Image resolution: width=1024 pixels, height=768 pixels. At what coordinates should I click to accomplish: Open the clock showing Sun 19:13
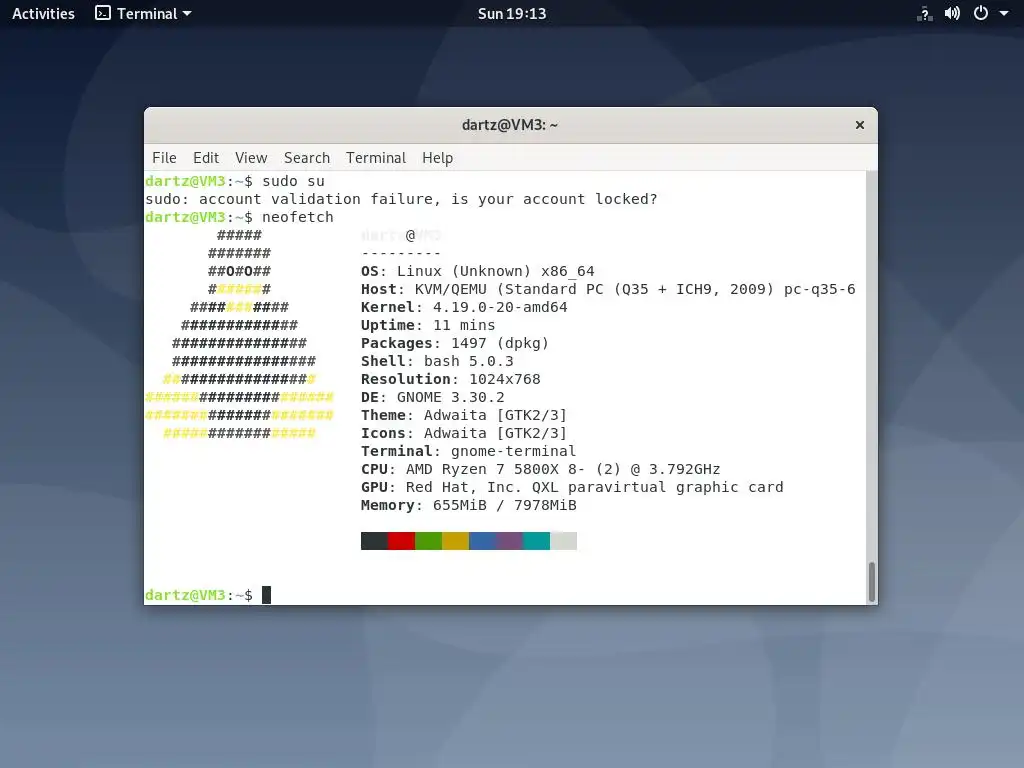tap(511, 14)
